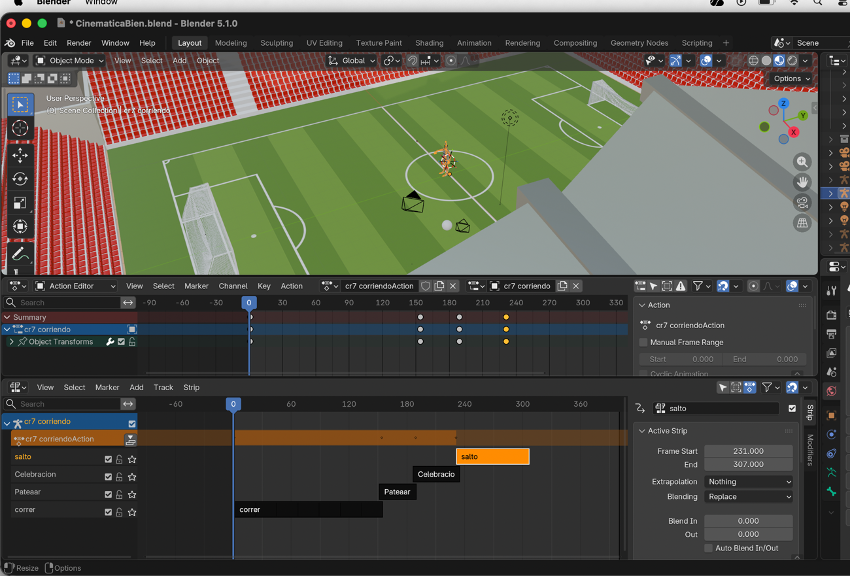This screenshot has height=576, width=850.
Task: Activate the Rotate tool
Action: [x=20, y=179]
